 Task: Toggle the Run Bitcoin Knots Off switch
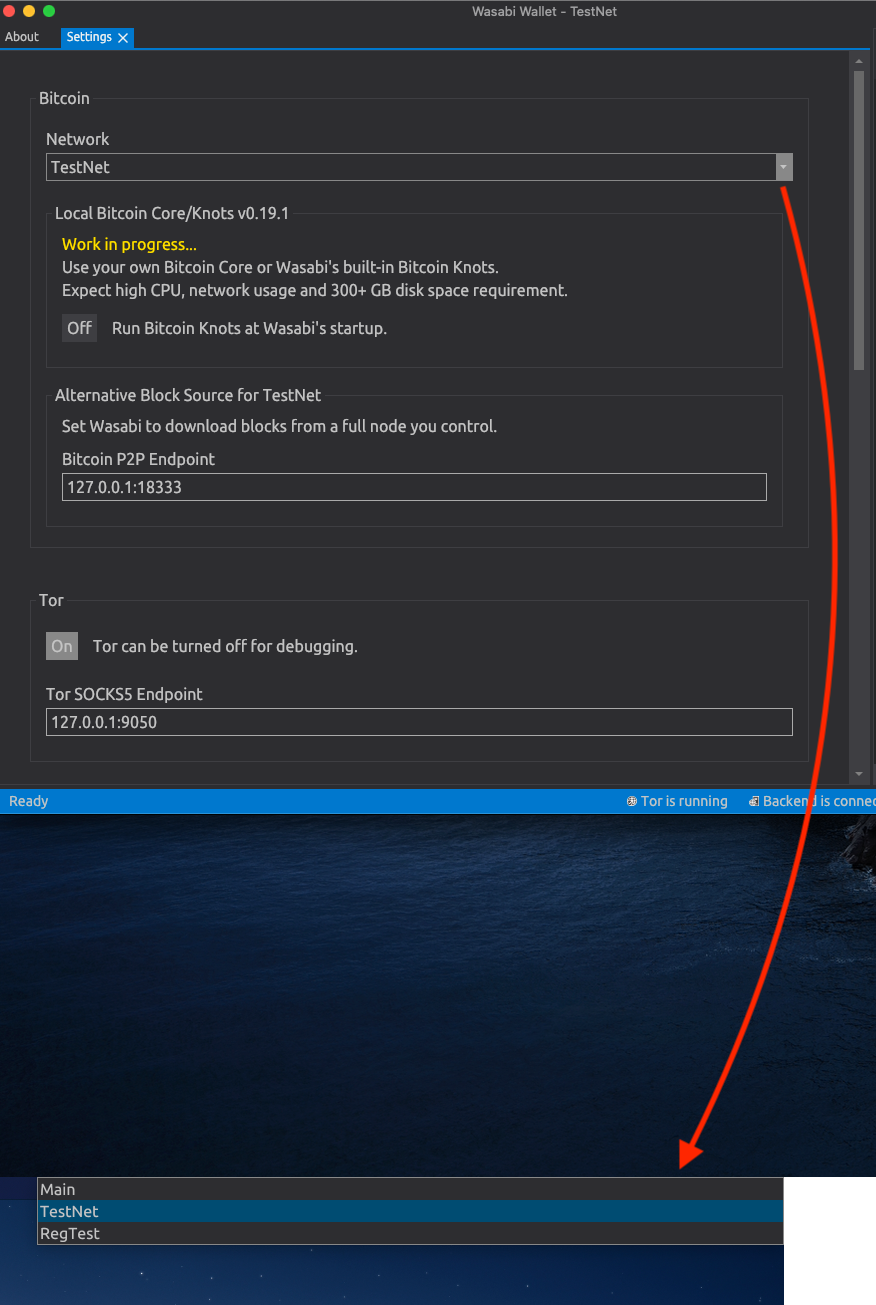tap(79, 328)
